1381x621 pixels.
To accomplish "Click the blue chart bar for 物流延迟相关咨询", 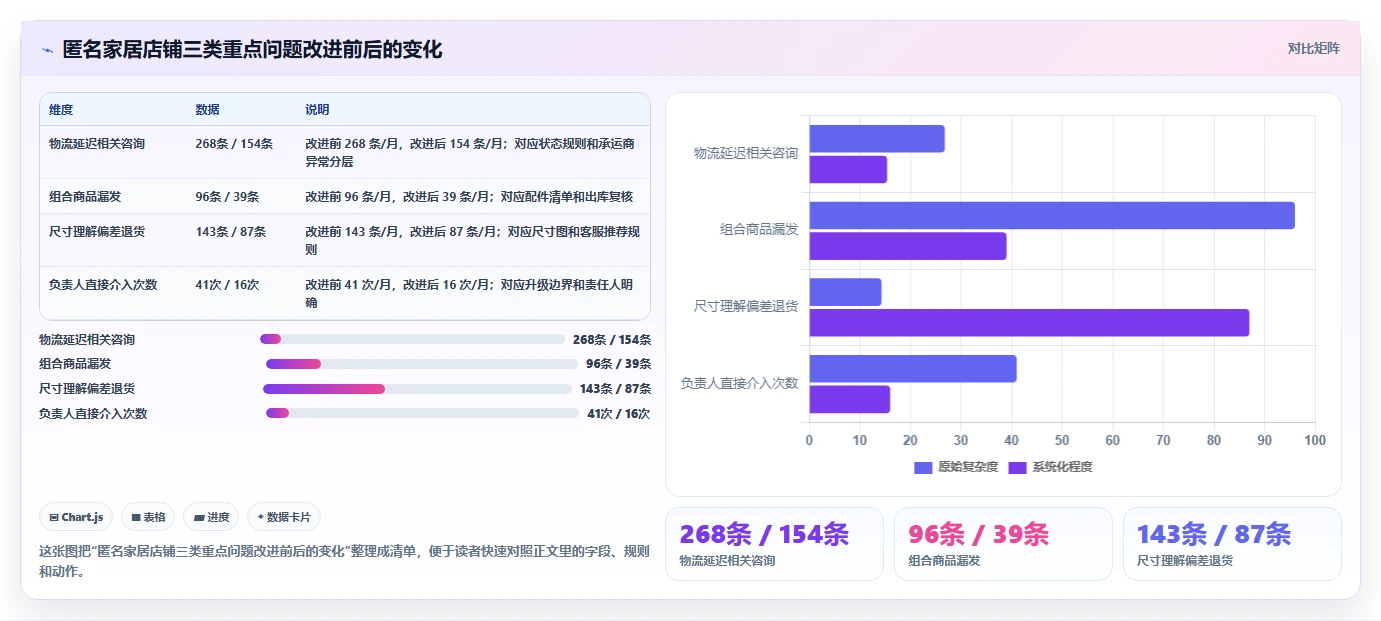I will coord(877,139).
